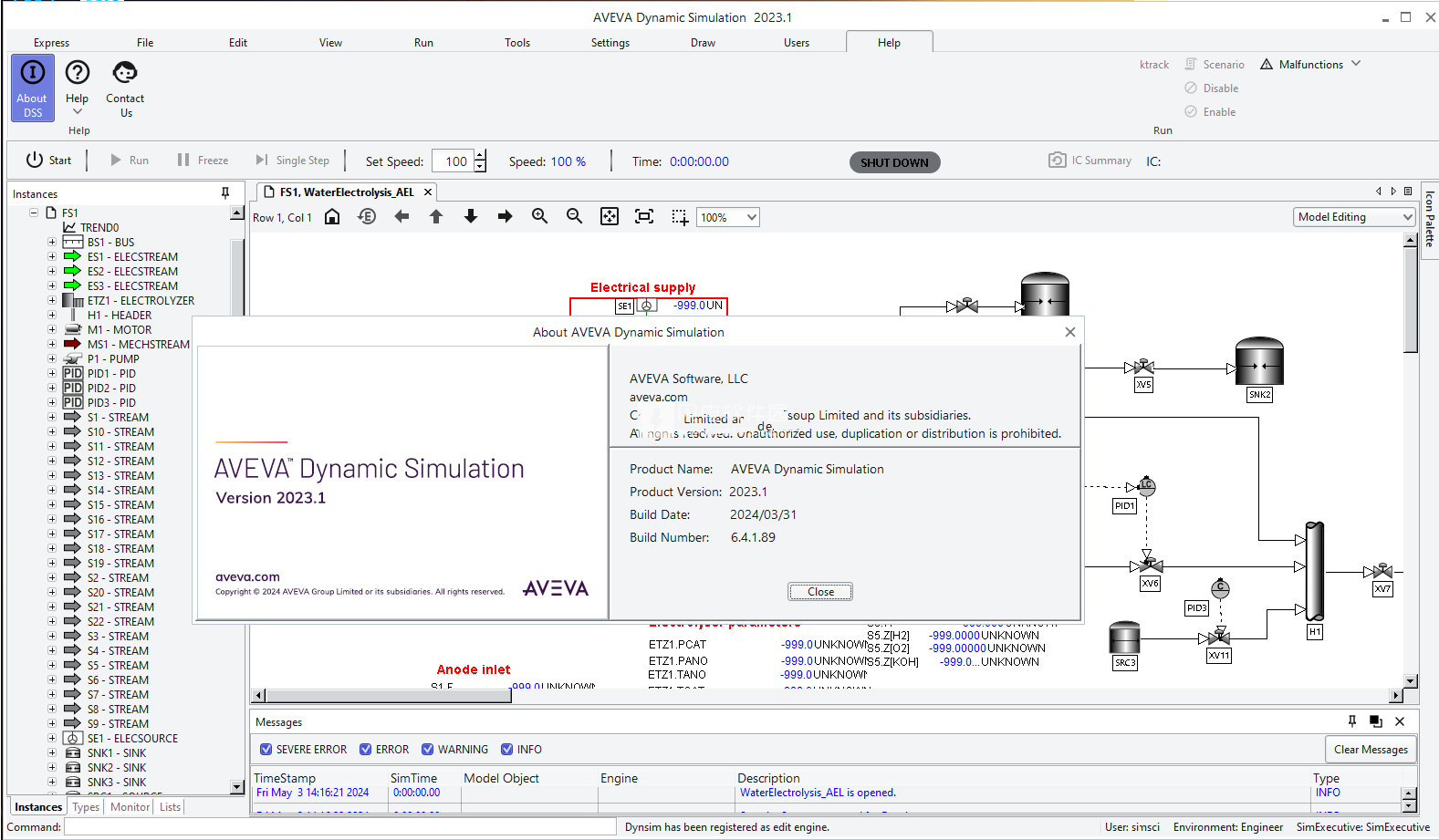Screen dimensions: 1439x840
Task: Open the Settings ribbon tab
Action: point(610,42)
